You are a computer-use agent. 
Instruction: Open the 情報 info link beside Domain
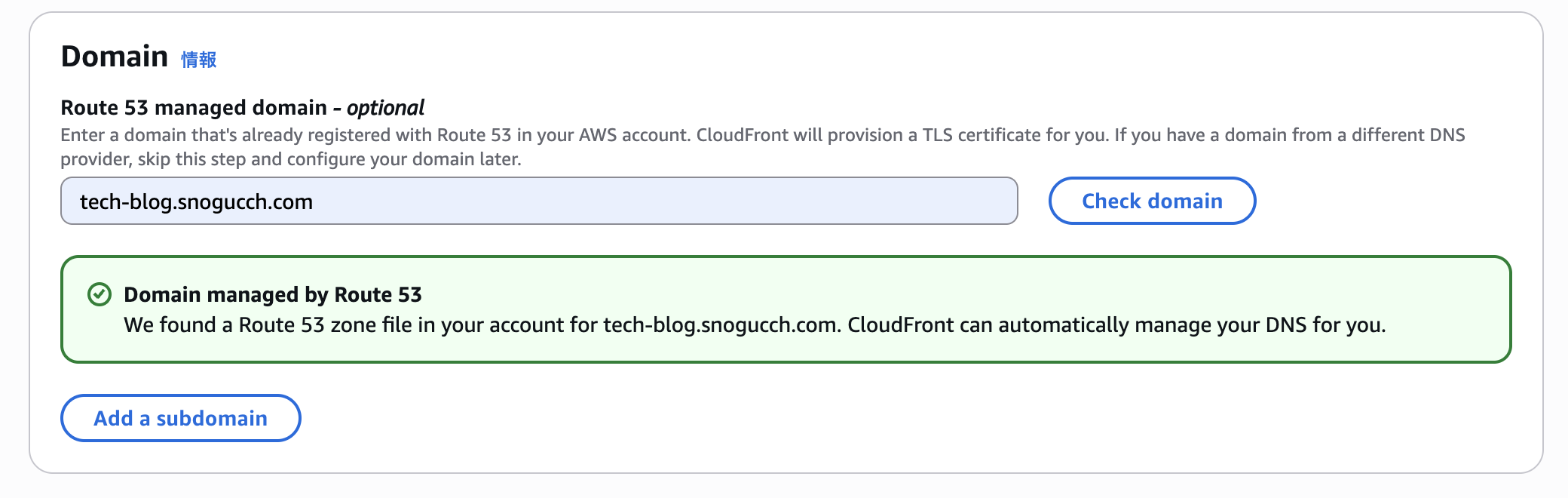point(198,59)
